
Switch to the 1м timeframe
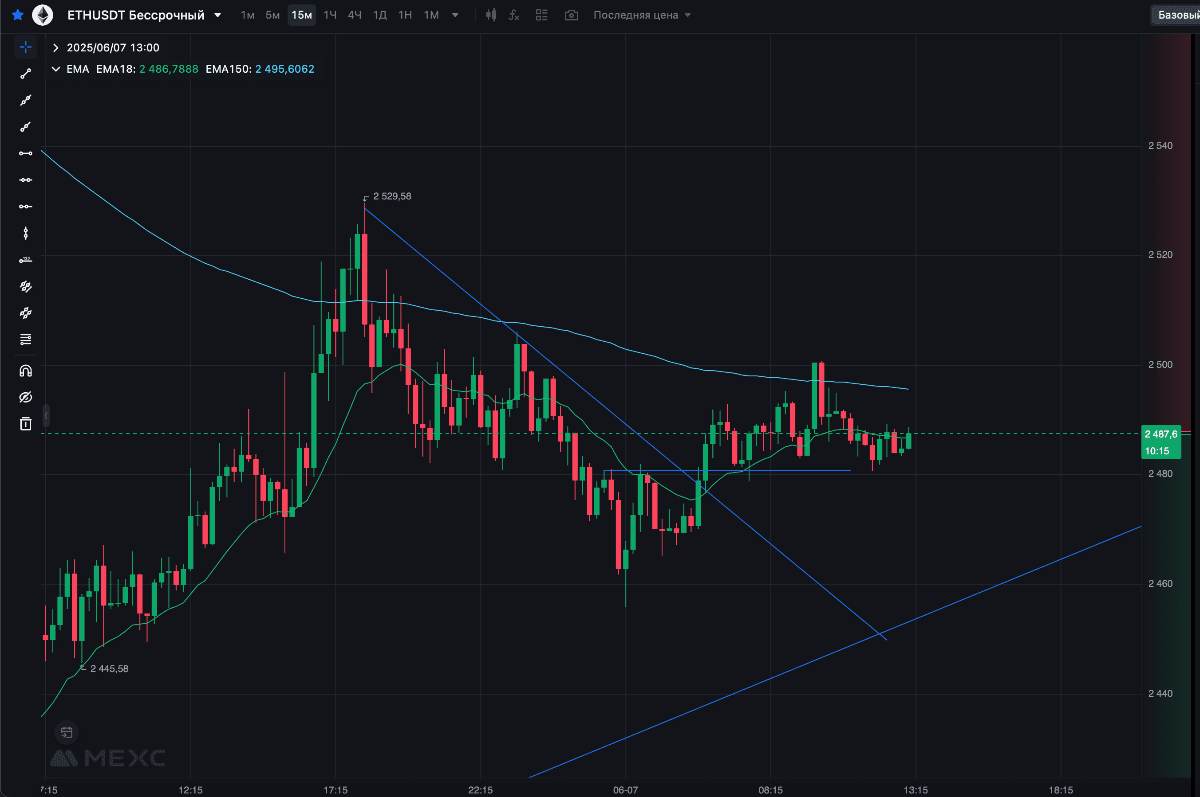click(x=248, y=15)
